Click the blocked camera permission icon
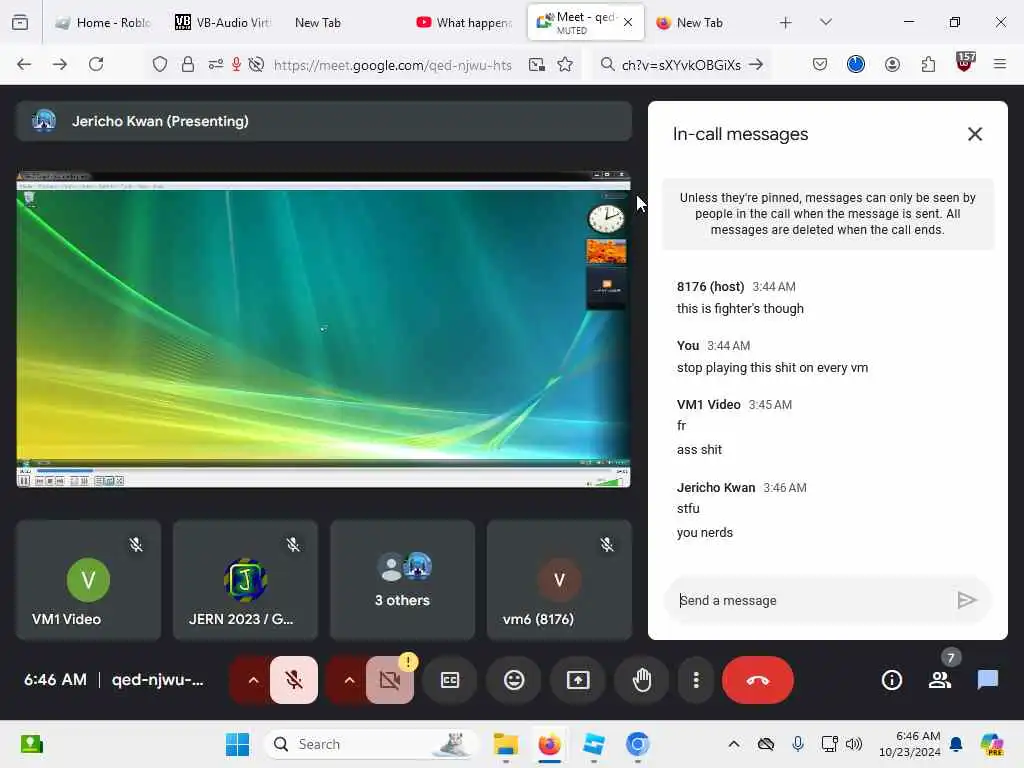Screen dimensions: 1024x768 point(257,64)
